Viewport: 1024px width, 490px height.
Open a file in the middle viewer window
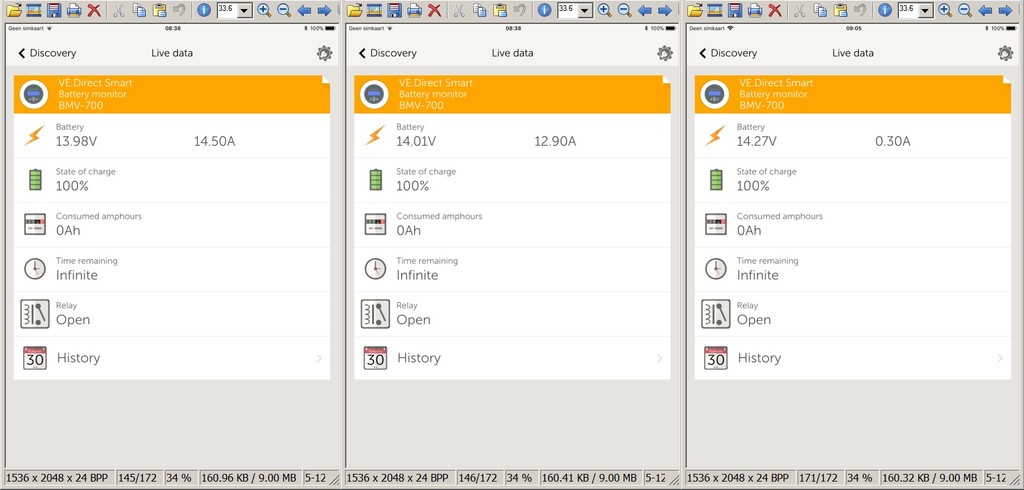[x=354, y=10]
